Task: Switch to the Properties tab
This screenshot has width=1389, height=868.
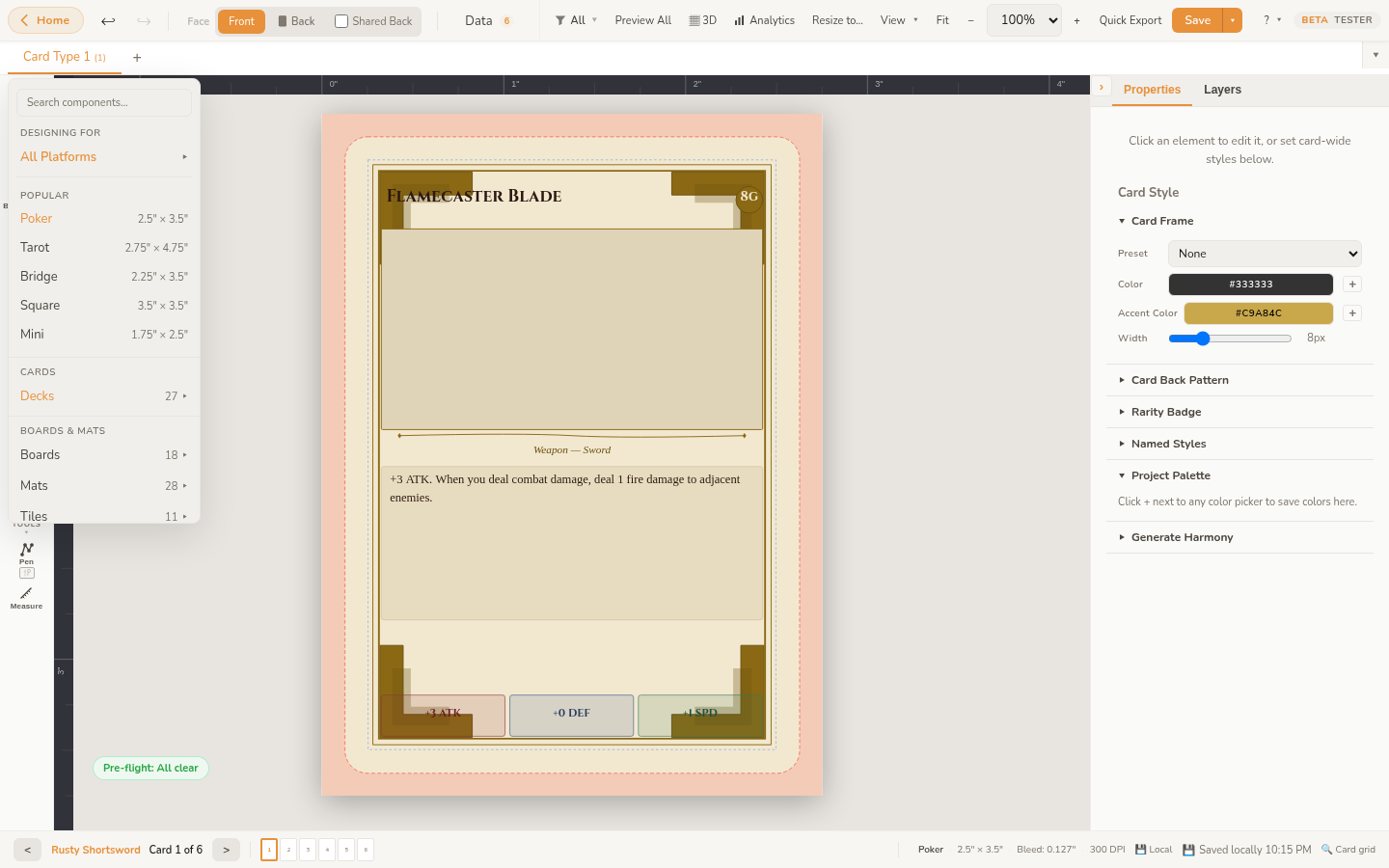Action: coord(1152,90)
